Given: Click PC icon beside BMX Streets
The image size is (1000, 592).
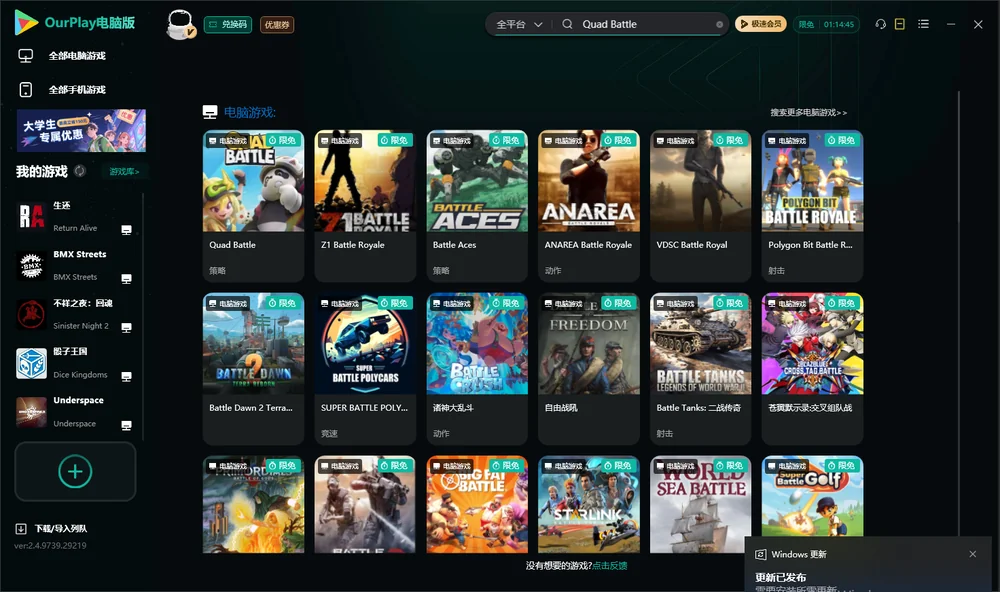Looking at the screenshot, I should tap(126, 279).
